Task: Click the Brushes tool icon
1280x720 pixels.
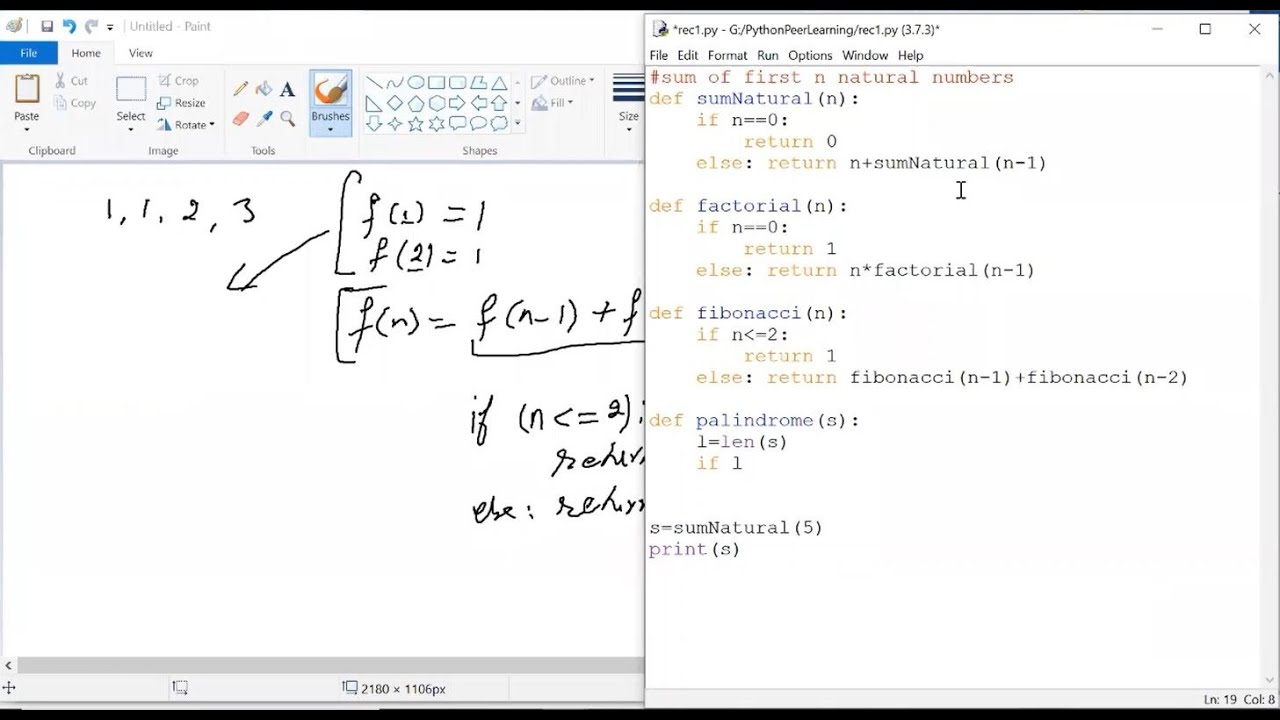Action: coord(330,91)
